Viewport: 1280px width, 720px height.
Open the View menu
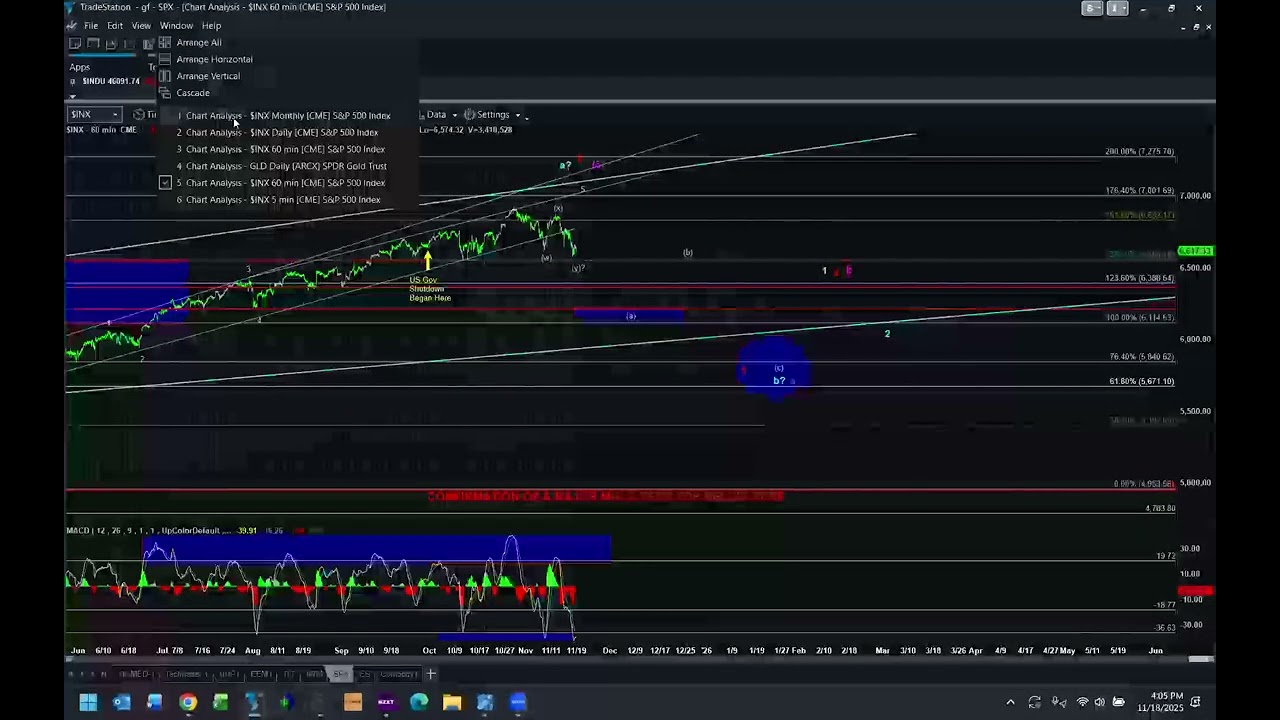141,25
